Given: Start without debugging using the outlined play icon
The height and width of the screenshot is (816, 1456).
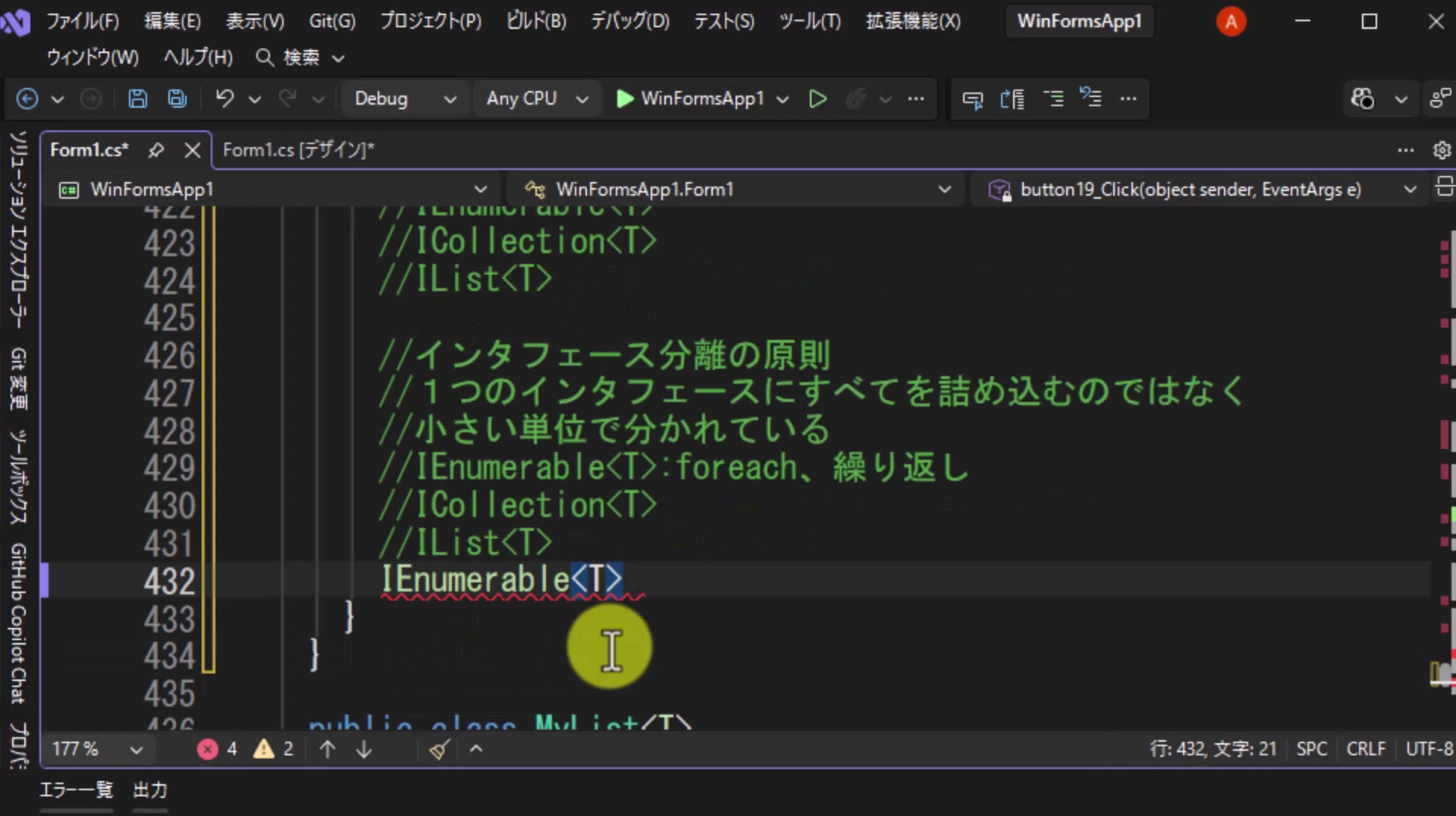Looking at the screenshot, I should coord(817,99).
